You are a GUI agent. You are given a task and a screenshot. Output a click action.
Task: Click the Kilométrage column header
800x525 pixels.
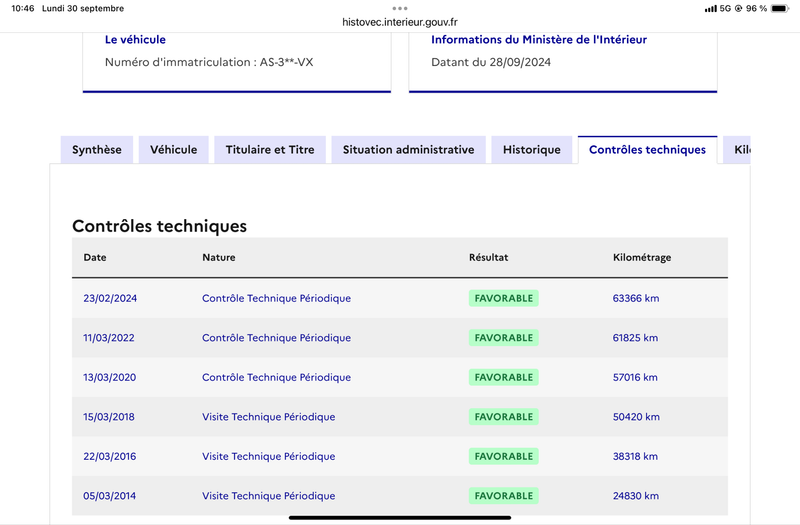(642, 257)
